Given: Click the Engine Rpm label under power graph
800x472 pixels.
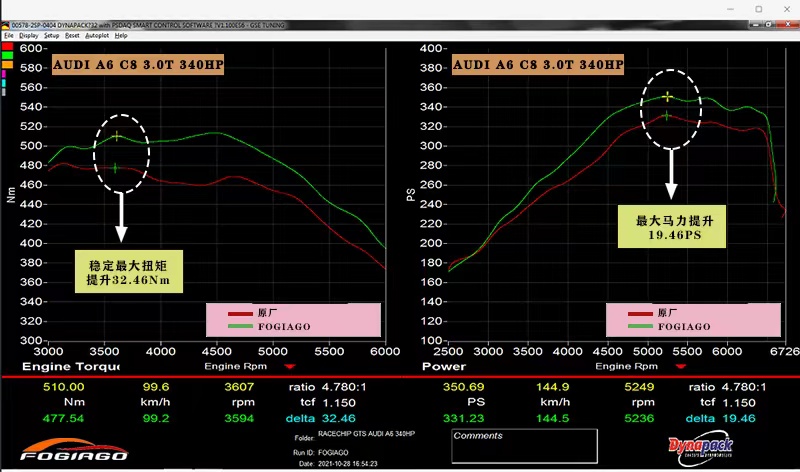Looking at the screenshot, I should click(626, 366).
